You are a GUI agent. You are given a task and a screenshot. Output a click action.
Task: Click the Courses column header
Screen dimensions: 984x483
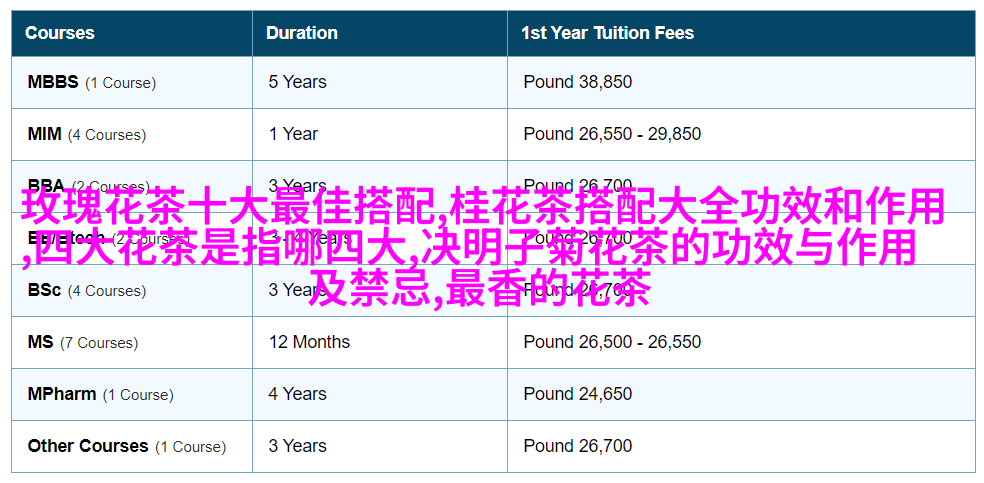[x=59, y=33]
